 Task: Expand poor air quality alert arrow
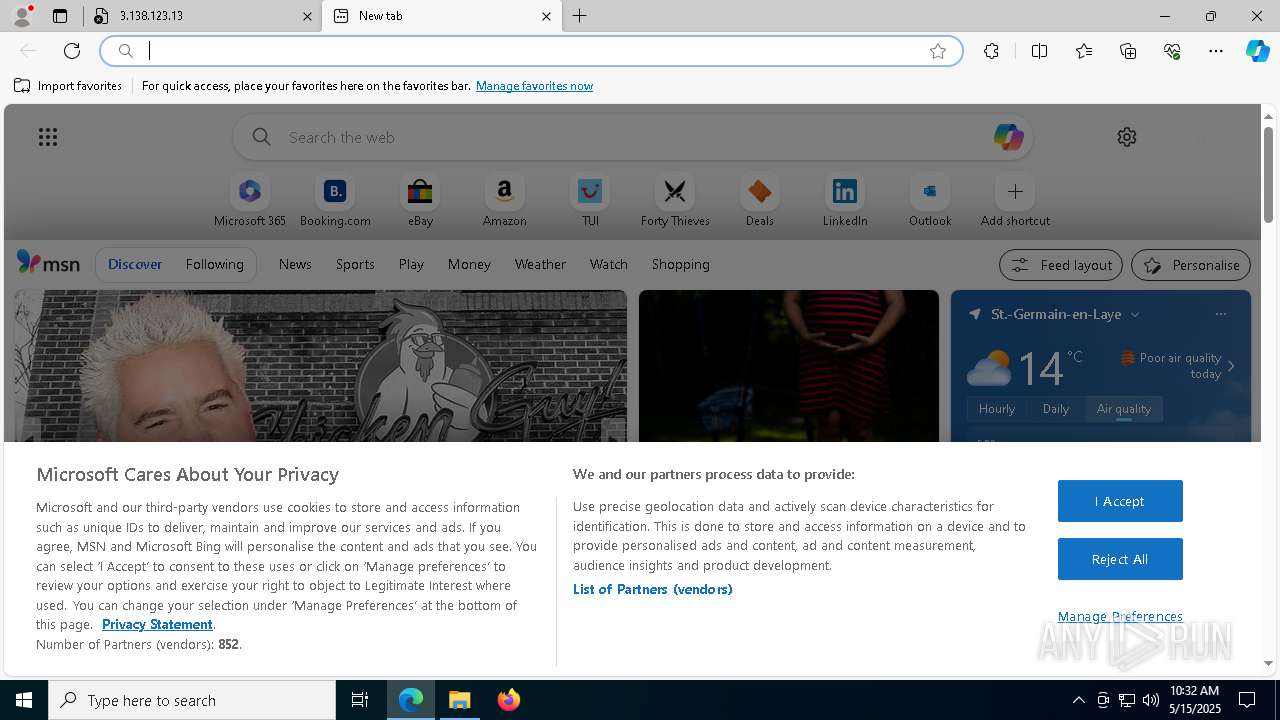1231,366
